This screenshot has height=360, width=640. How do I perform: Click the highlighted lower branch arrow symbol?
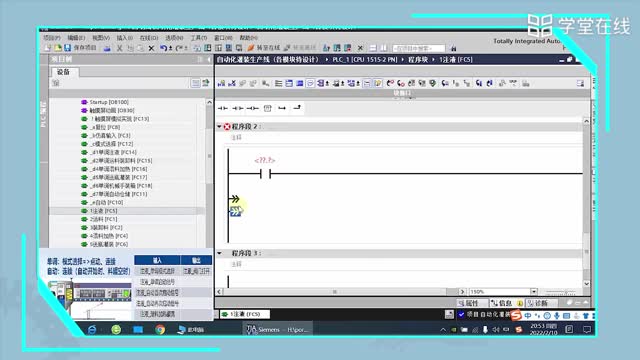coord(236,211)
